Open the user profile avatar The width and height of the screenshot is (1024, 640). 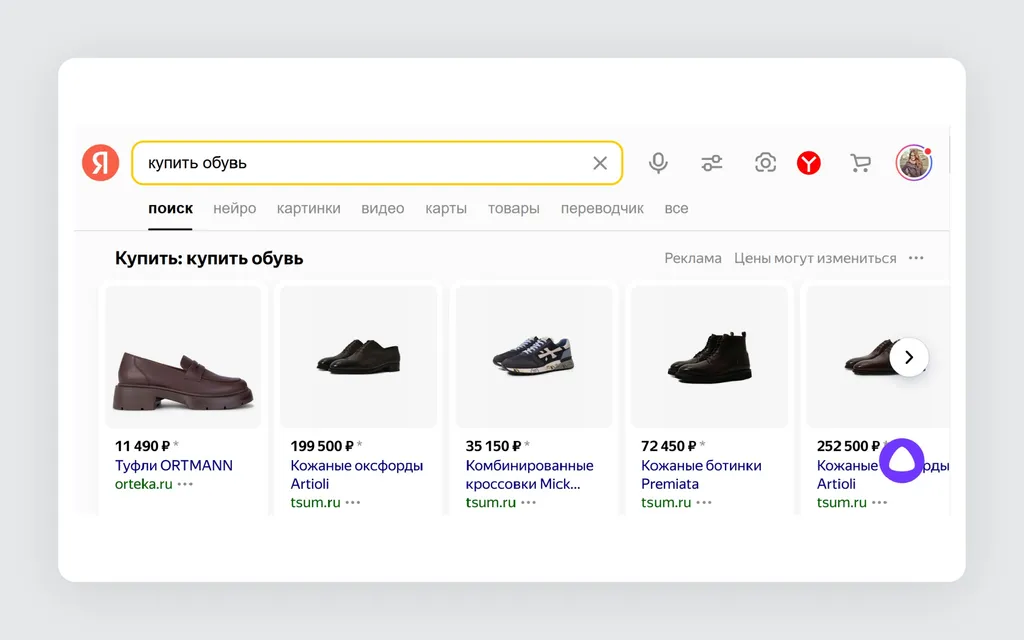(x=914, y=163)
